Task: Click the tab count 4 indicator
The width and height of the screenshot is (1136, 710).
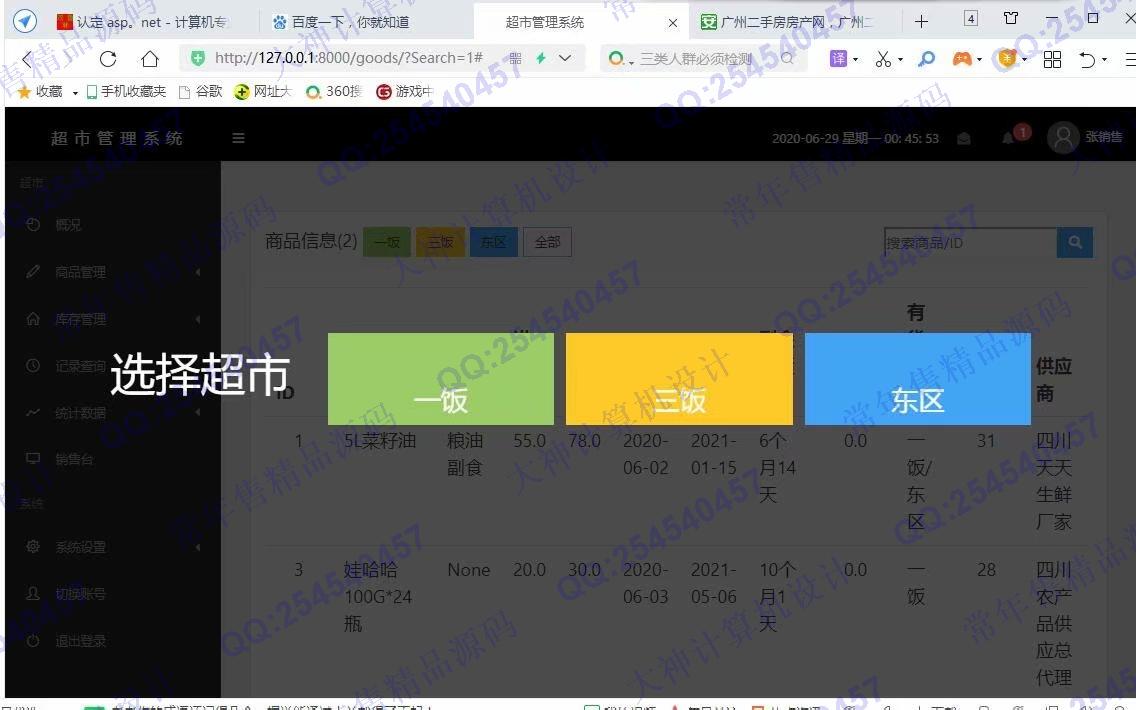Action: (x=971, y=18)
